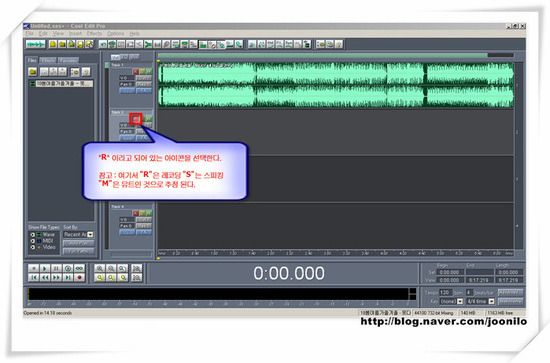This screenshot has height=363, width=550.
Task: Select the EQ tab above track controls
Action: pos(125,57)
